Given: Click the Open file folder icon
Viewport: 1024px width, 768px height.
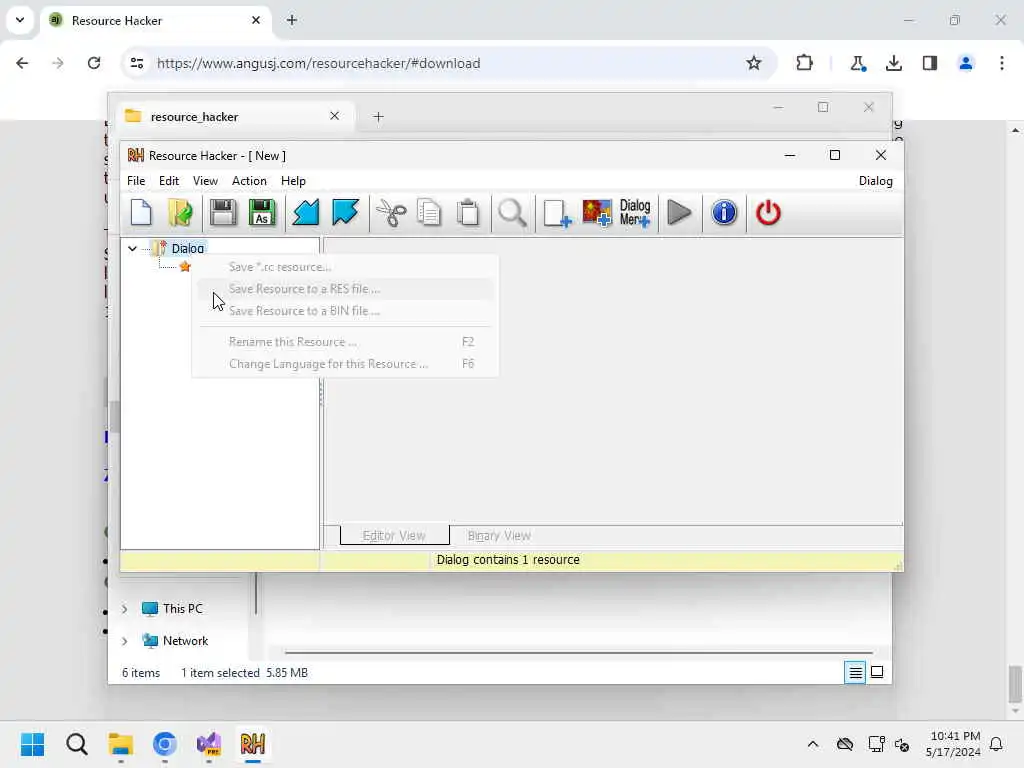Looking at the screenshot, I should [180, 213].
